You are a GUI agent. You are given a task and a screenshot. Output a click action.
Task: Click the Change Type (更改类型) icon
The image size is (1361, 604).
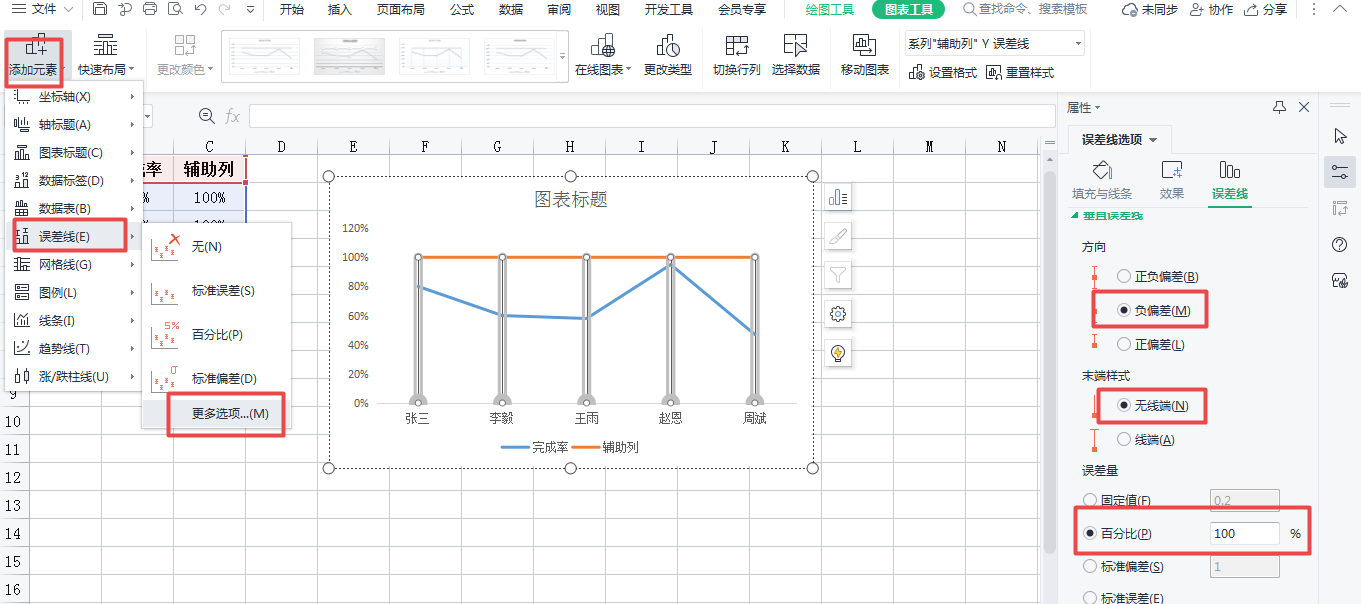coord(668,46)
